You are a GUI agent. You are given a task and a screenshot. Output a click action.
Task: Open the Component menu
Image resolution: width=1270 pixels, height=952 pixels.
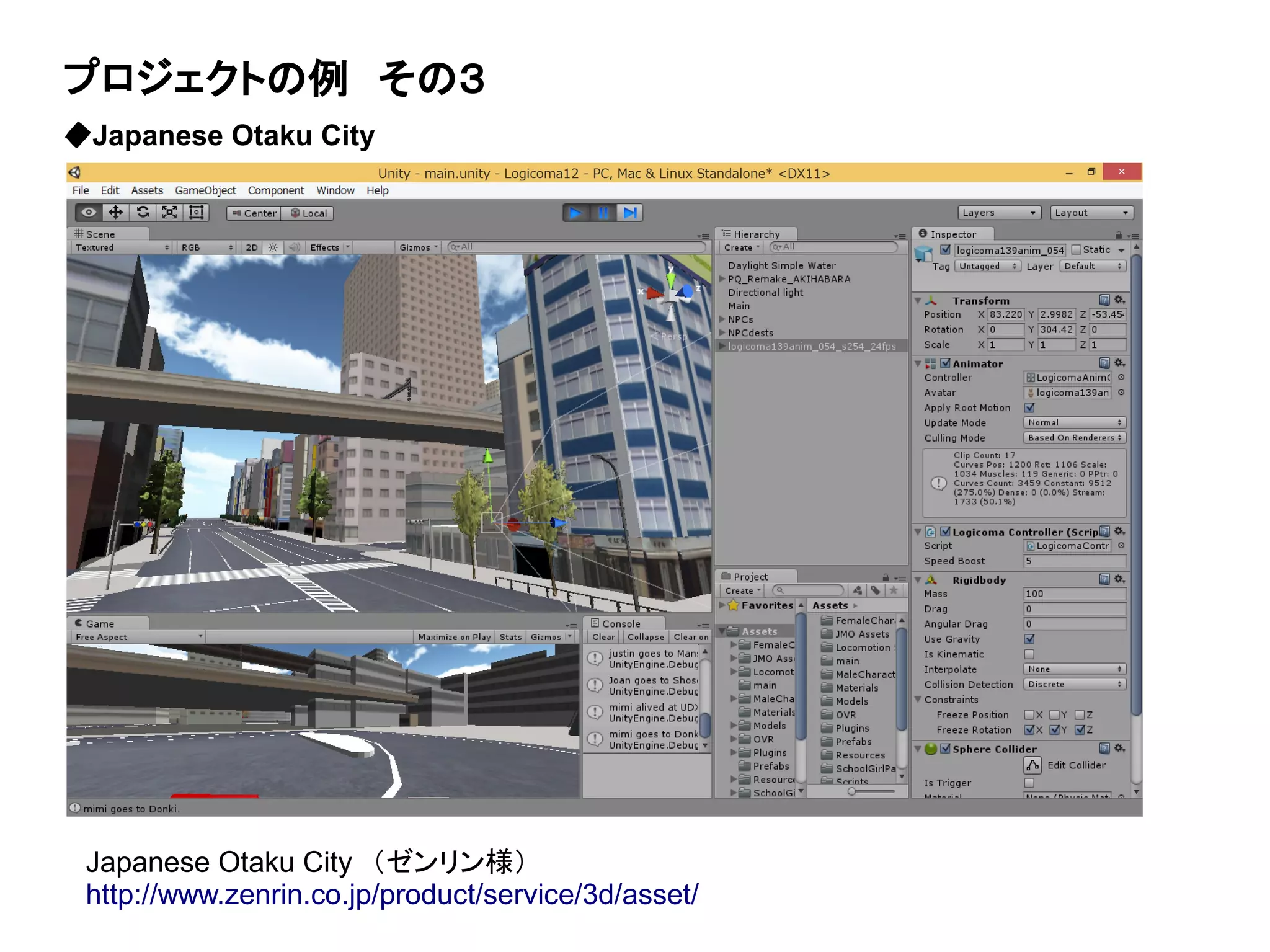pyautogui.click(x=276, y=190)
